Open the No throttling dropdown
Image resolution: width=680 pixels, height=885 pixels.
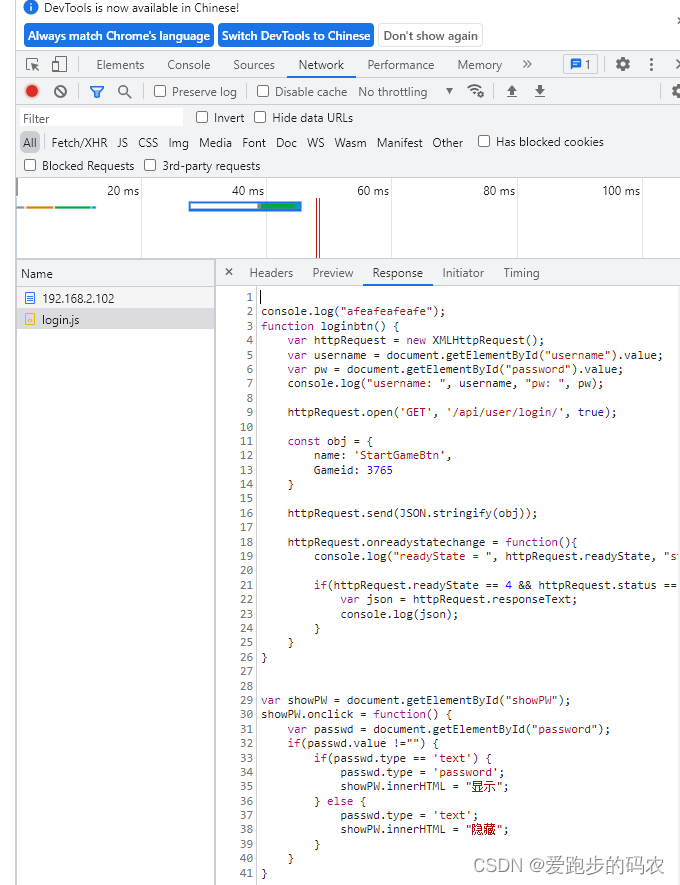[x=405, y=91]
